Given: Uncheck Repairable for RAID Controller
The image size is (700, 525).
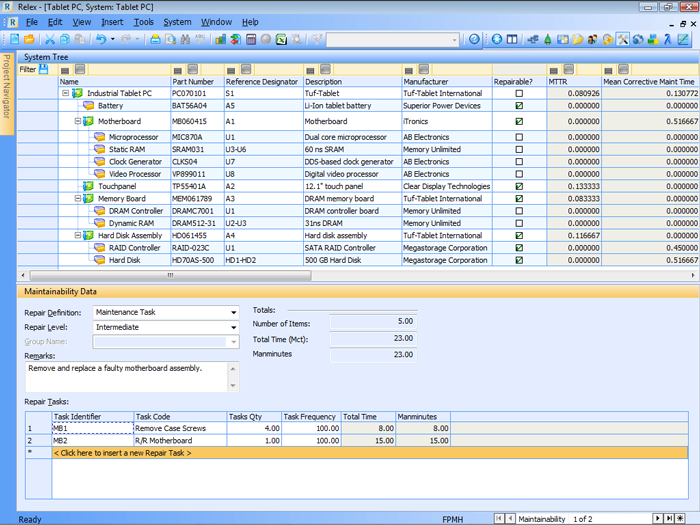Looking at the screenshot, I should pyautogui.click(x=519, y=248).
